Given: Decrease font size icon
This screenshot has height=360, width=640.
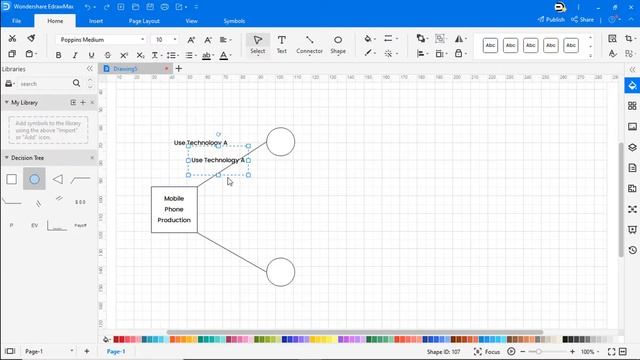Looking at the screenshot, I should click(208, 40).
